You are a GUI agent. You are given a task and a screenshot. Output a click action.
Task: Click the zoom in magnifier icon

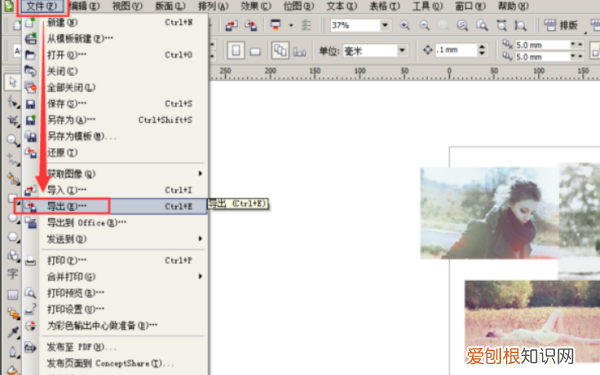(x=404, y=26)
